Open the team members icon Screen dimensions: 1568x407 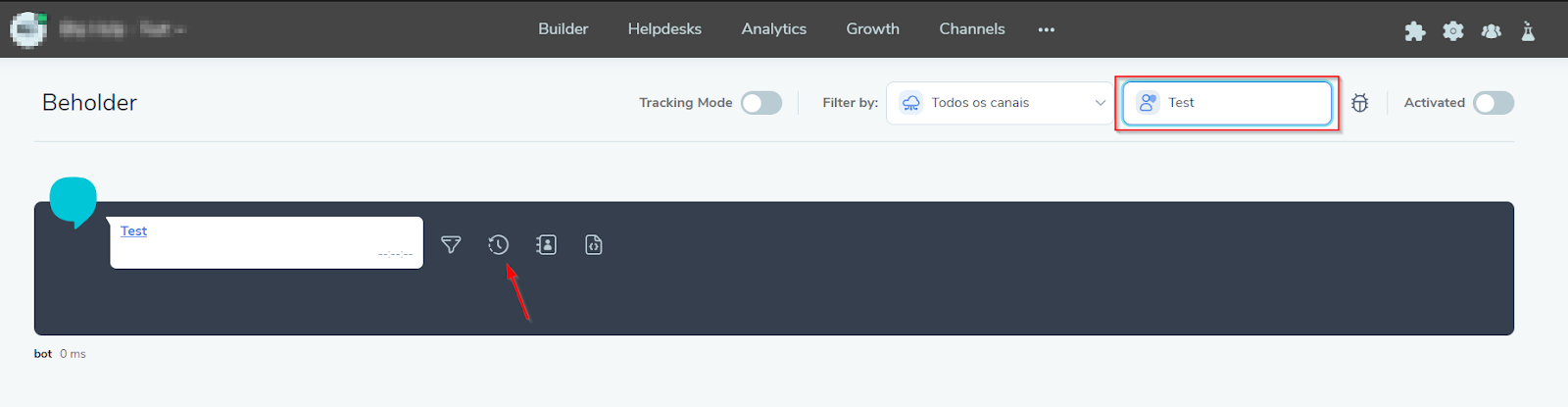1491,31
